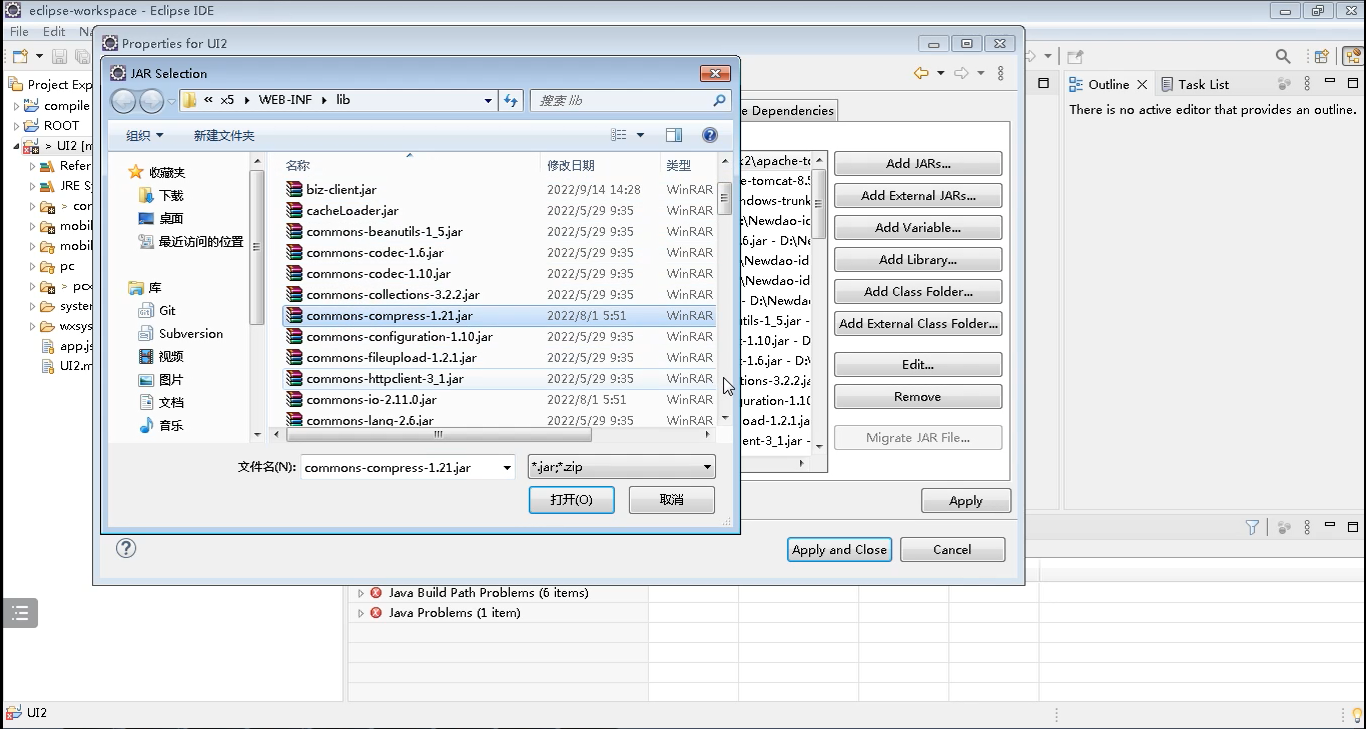The image size is (1366, 729).
Task: Click the filter funnel icon in Problems view
Action: (x=1252, y=527)
